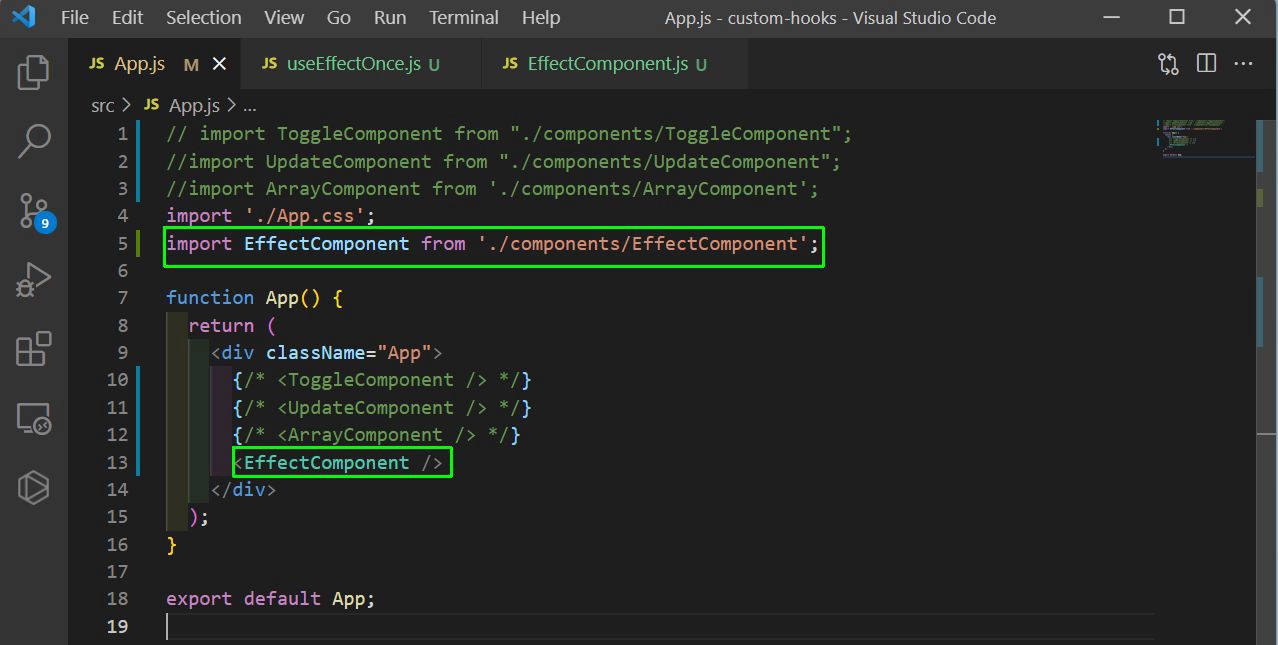Open the Remote Explorer view
This screenshot has width=1278, height=645.
tap(34, 418)
